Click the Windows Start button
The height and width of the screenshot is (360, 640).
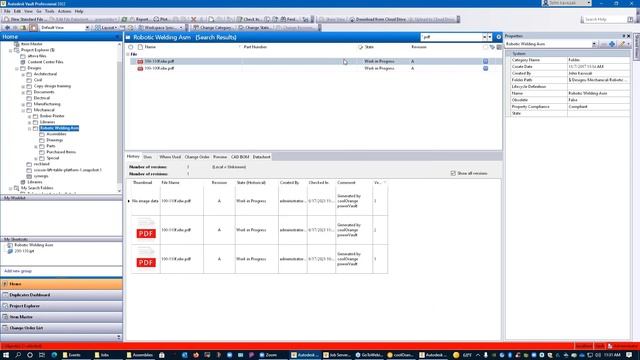[x=6, y=355]
